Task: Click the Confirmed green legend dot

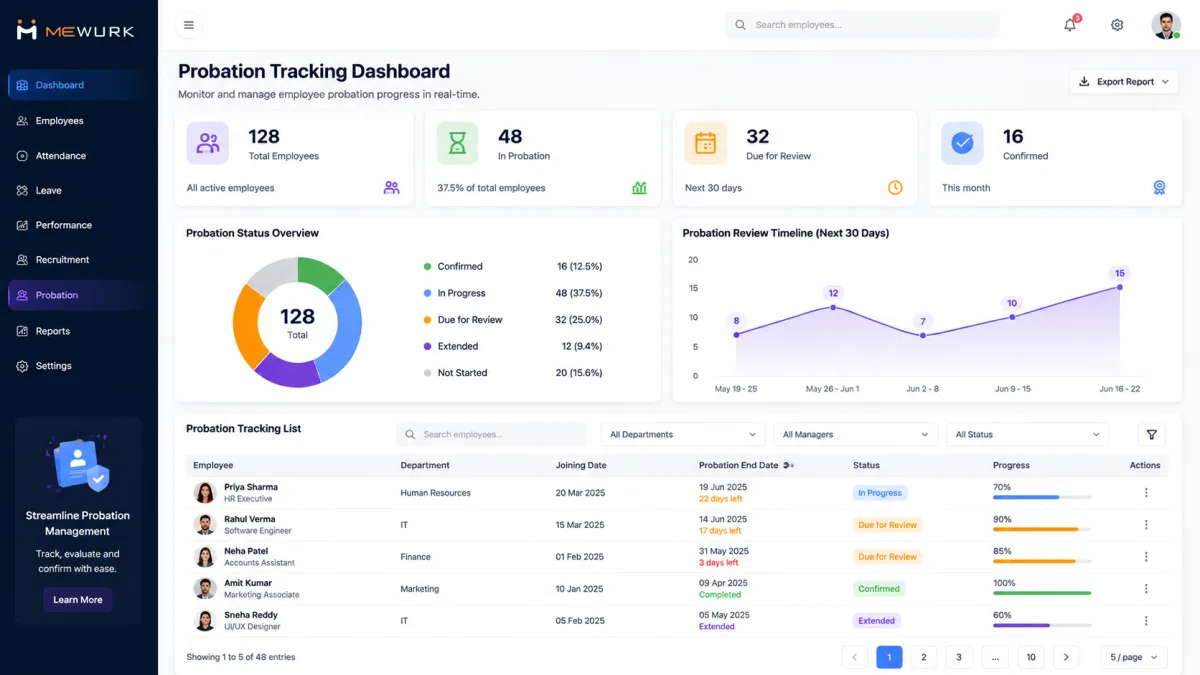Action: (427, 267)
